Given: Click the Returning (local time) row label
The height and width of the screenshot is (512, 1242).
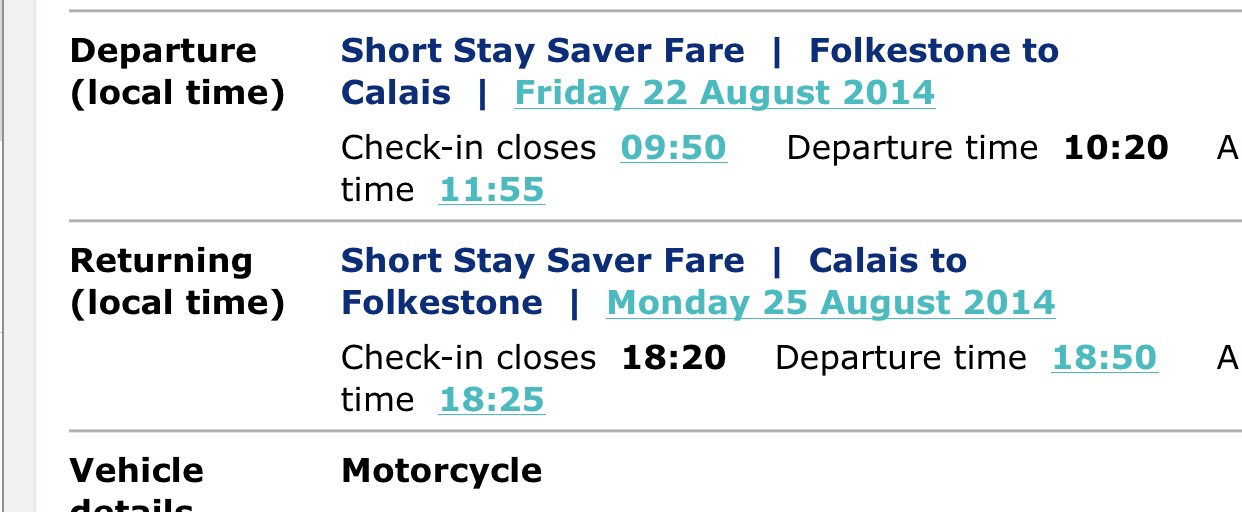Looking at the screenshot, I should (x=176, y=282).
